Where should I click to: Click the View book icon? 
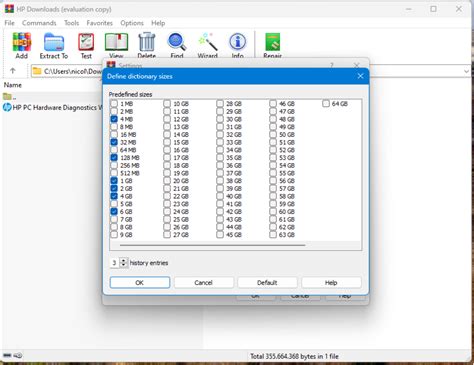(x=116, y=42)
